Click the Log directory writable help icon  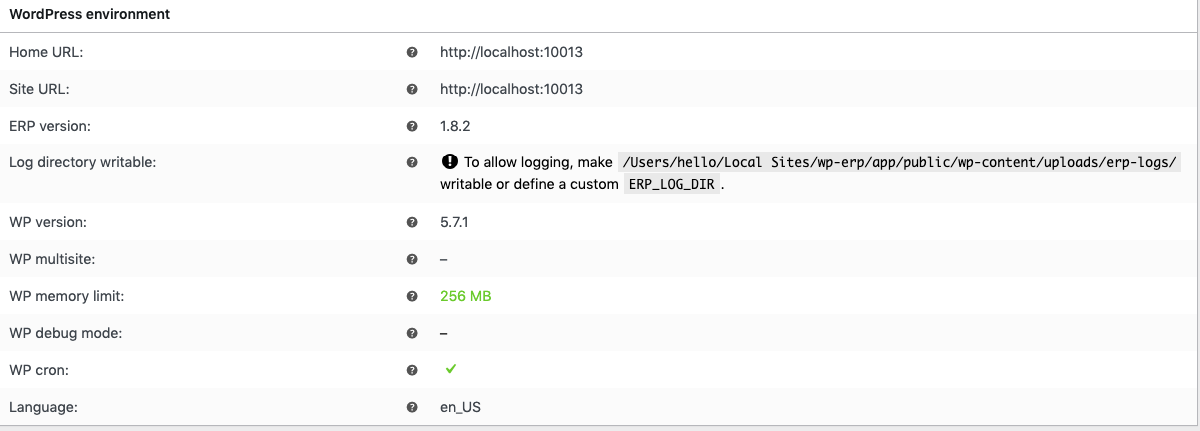412,162
